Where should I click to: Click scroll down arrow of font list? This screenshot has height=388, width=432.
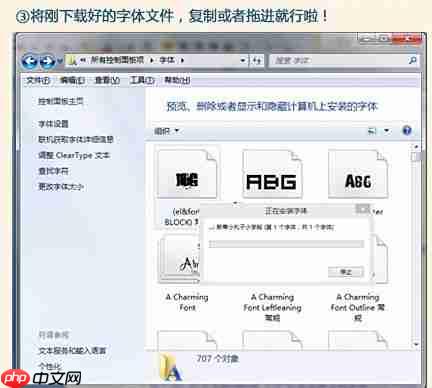tap(416, 344)
